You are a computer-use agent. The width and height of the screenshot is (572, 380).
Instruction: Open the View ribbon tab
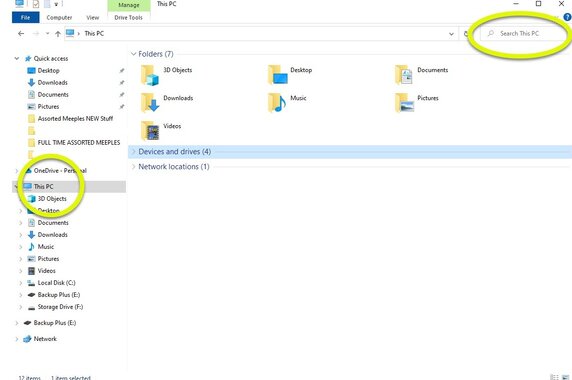[x=93, y=18]
